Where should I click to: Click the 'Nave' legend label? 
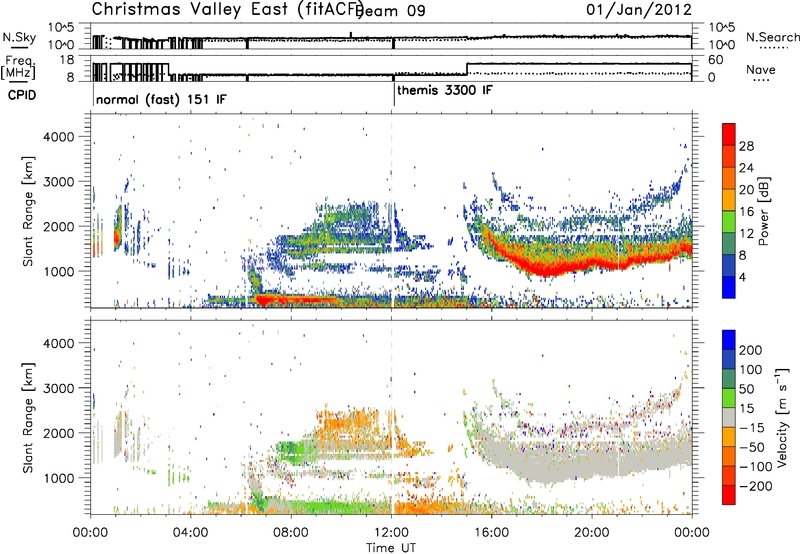761,70
